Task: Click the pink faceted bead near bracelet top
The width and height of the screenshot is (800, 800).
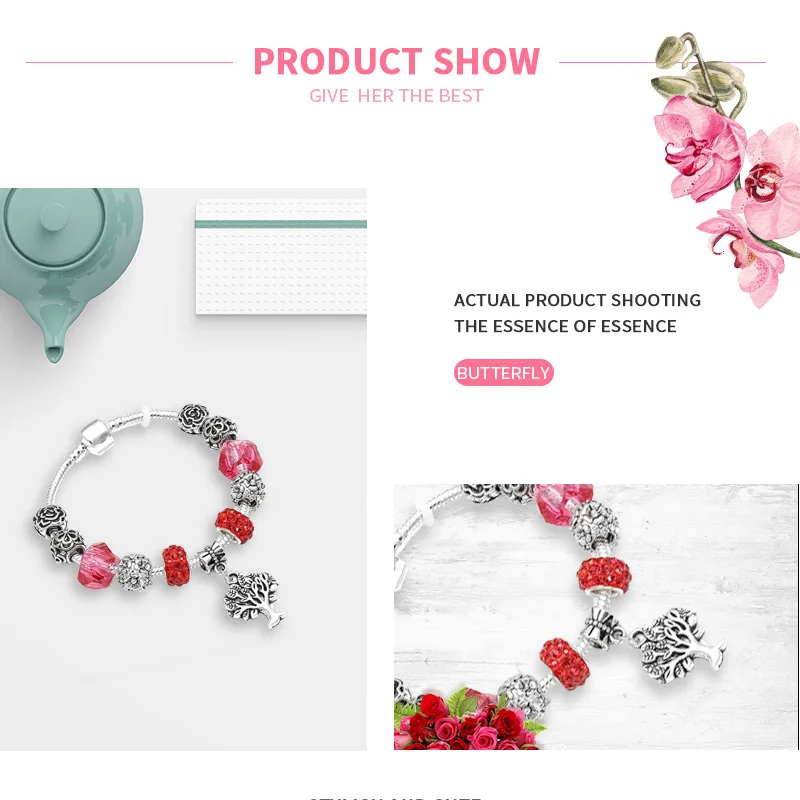Action: tap(240, 459)
